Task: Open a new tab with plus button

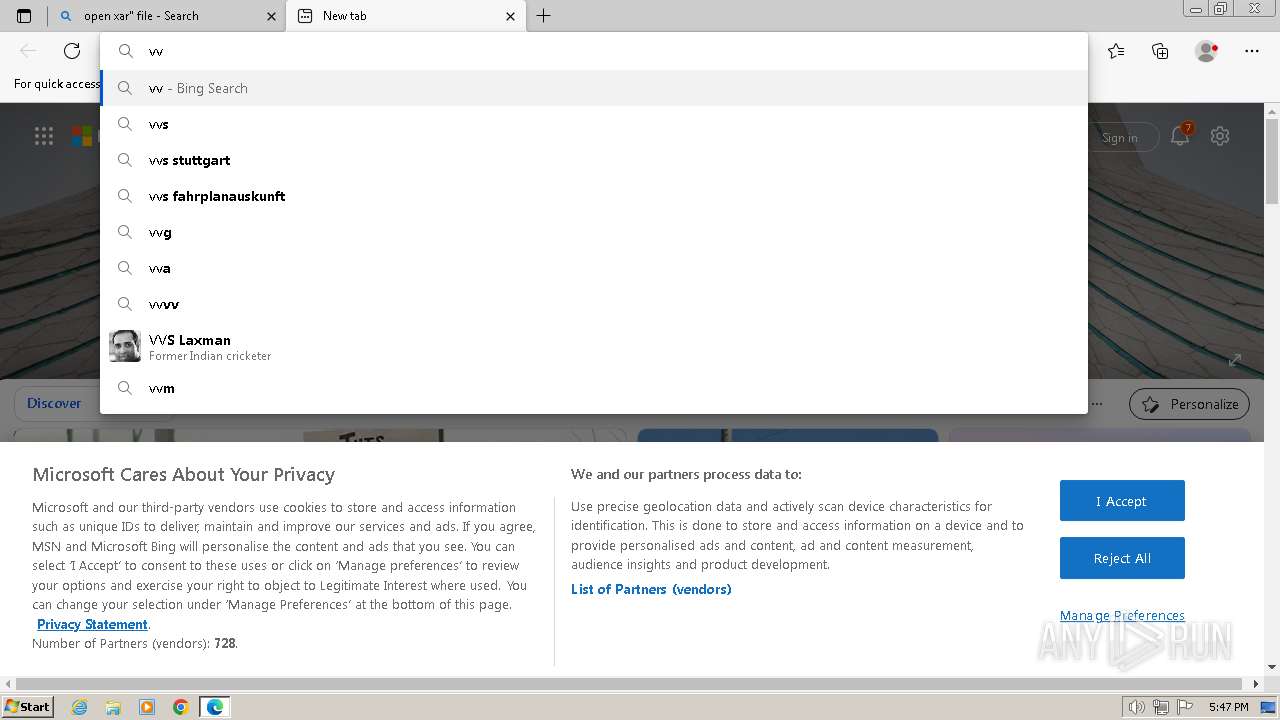Action: click(x=543, y=16)
